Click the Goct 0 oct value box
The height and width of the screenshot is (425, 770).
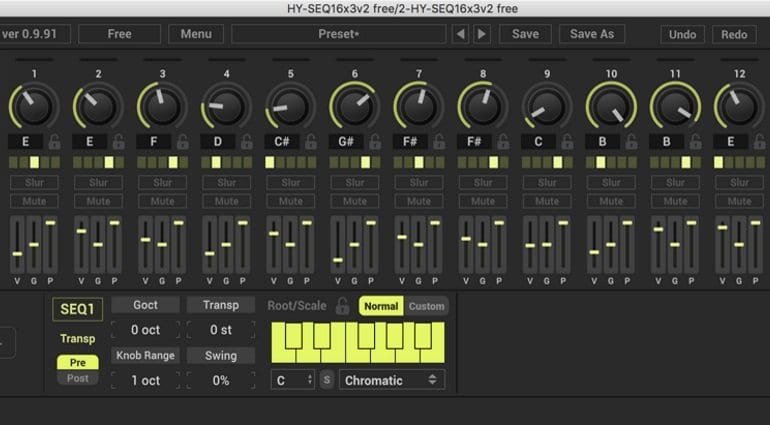[x=145, y=330]
